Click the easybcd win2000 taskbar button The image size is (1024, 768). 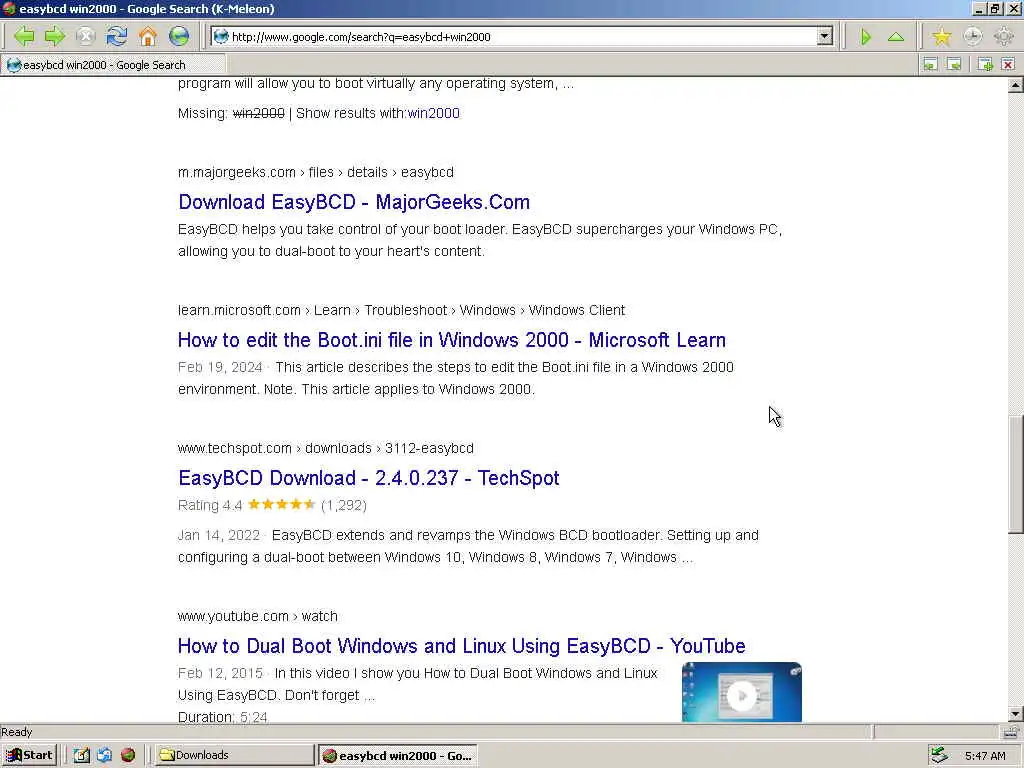pyautogui.click(x=398, y=756)
